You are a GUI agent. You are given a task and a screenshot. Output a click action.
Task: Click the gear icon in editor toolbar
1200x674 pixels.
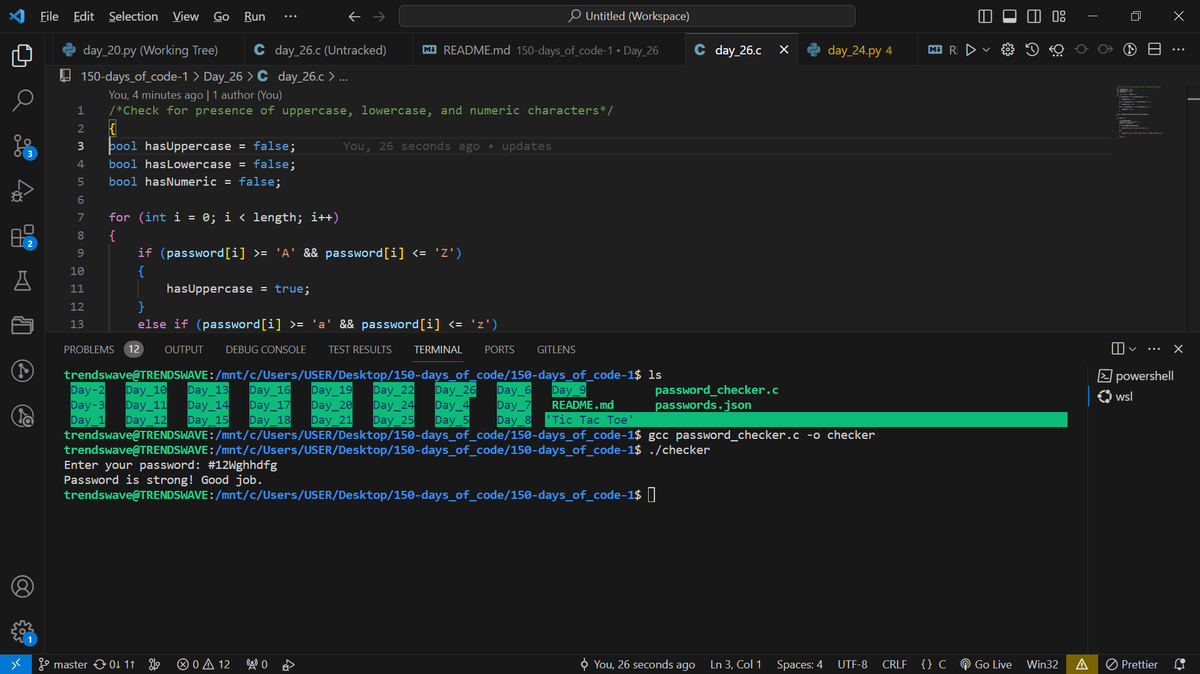tap(1009, 49)
